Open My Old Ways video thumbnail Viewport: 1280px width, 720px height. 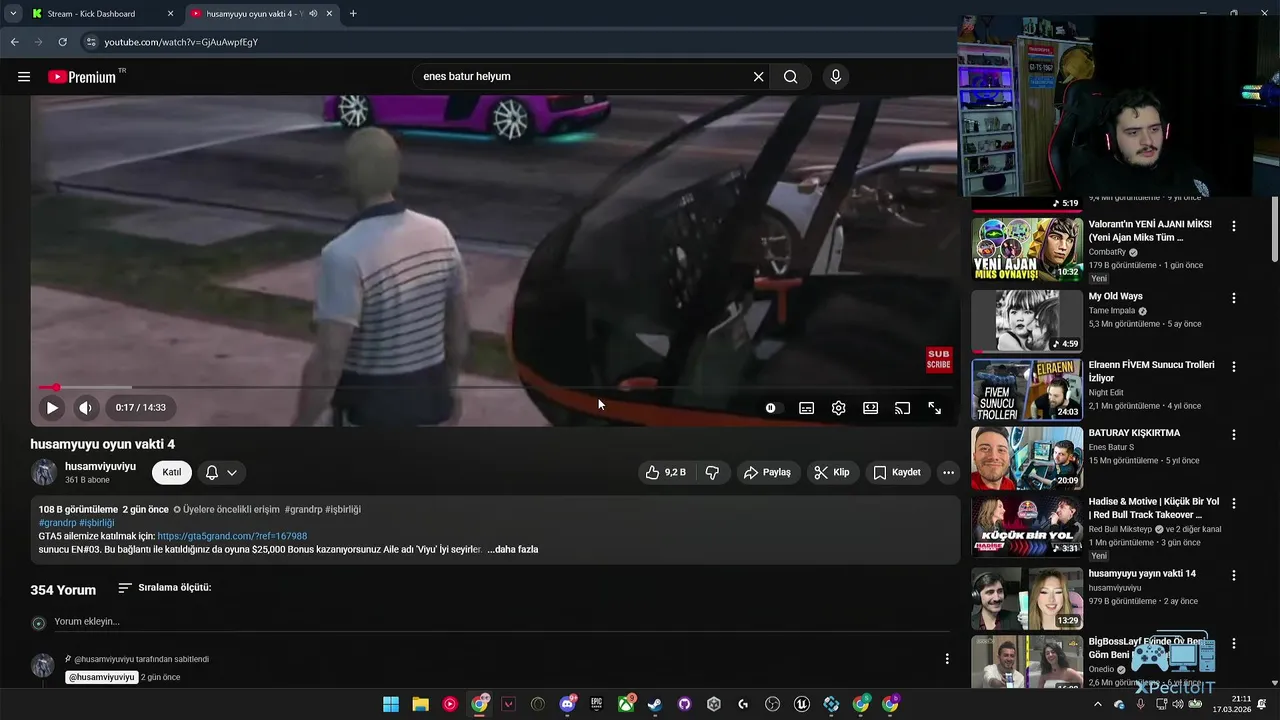pos(1027,321)
